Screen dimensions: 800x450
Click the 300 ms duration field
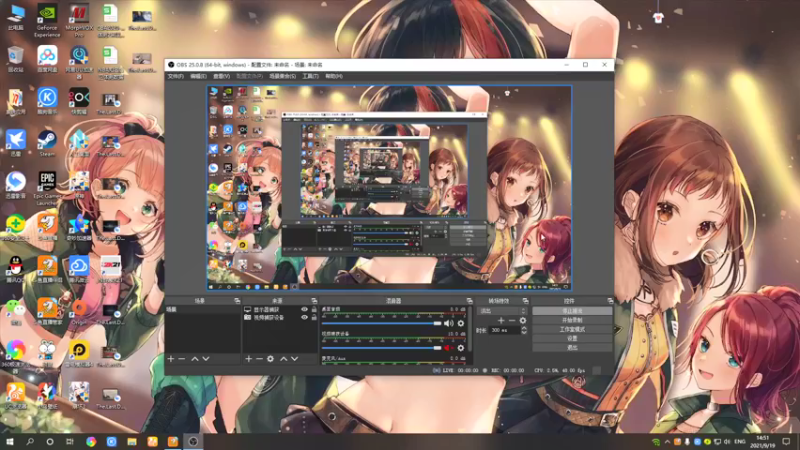505,330
